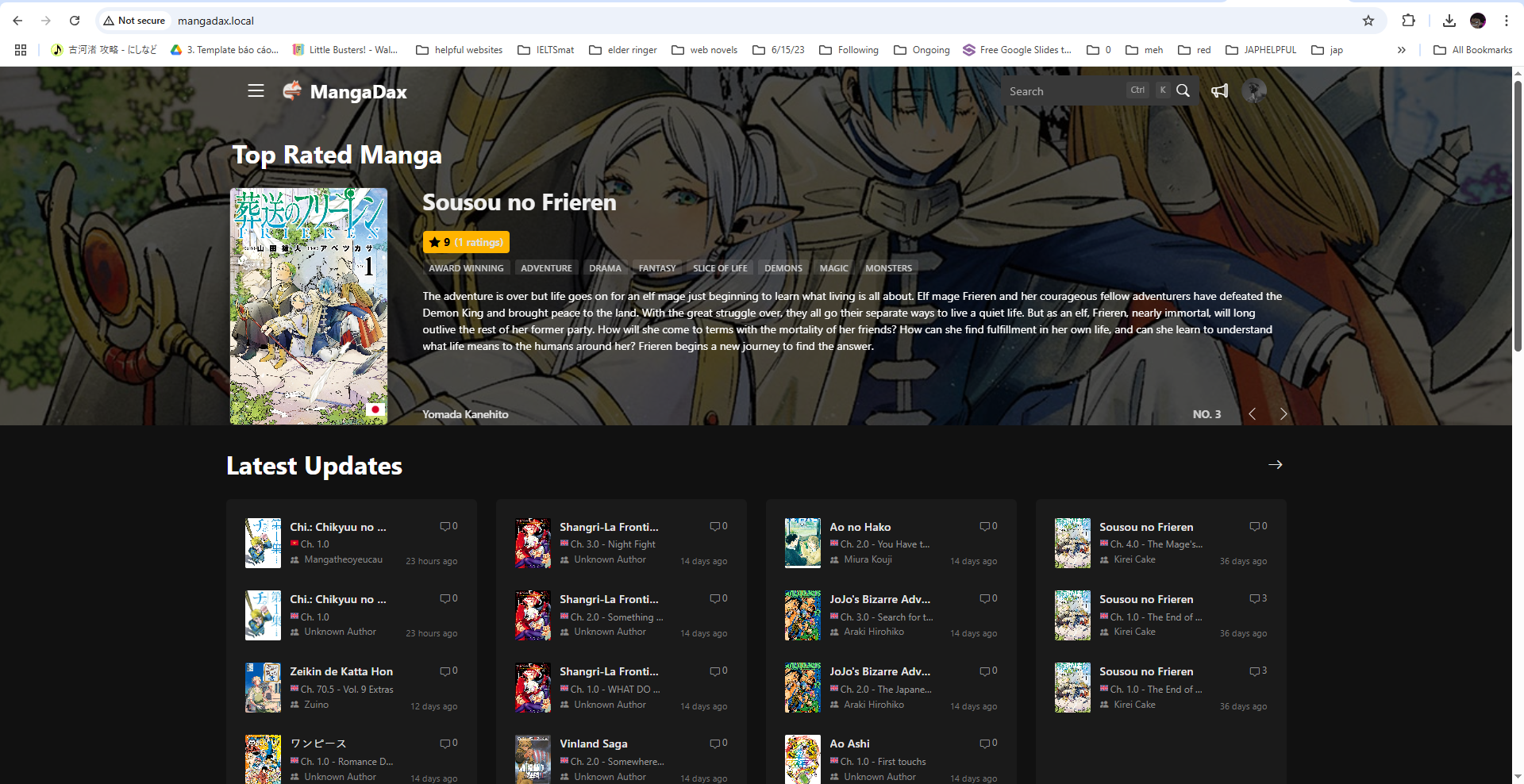Open the Sousou no Frieren featured title
The image size is (1524, 784).
pyautogui.click(x=519, y=202)
